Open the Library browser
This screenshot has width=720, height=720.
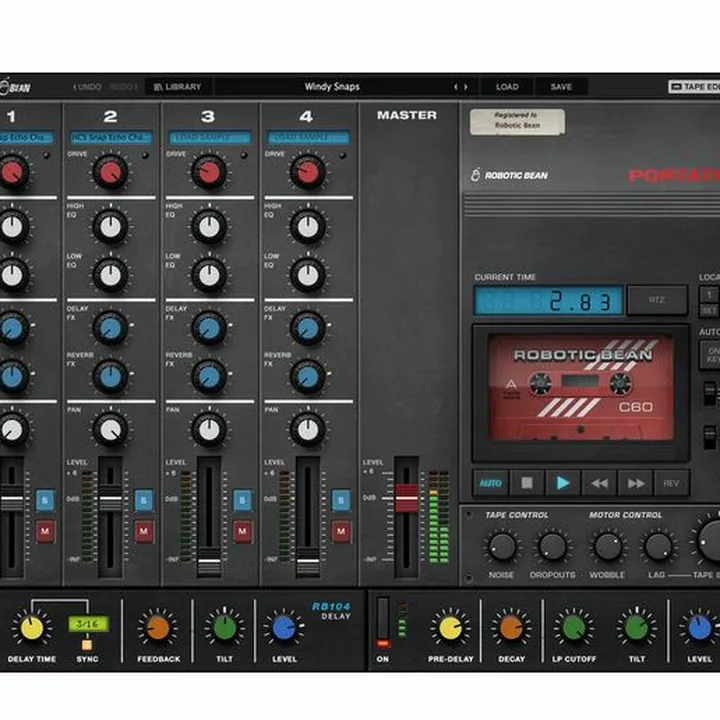tap(178, 87)
